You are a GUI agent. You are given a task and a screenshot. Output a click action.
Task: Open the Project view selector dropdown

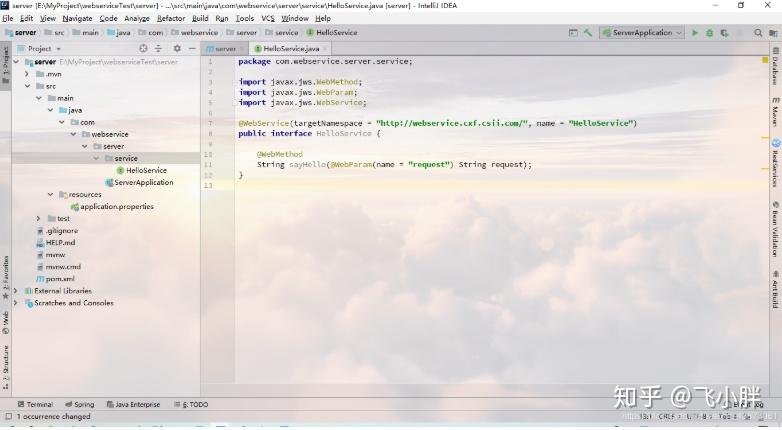coord(39,49)
